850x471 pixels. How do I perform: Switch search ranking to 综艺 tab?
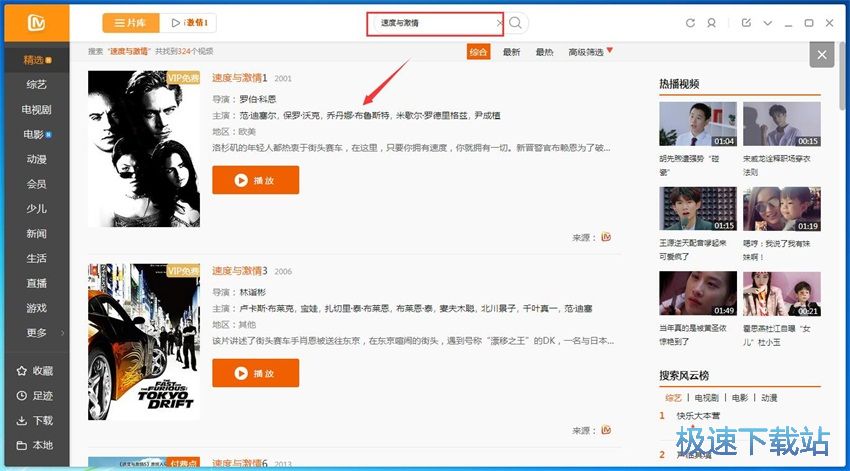coord(673,398)
